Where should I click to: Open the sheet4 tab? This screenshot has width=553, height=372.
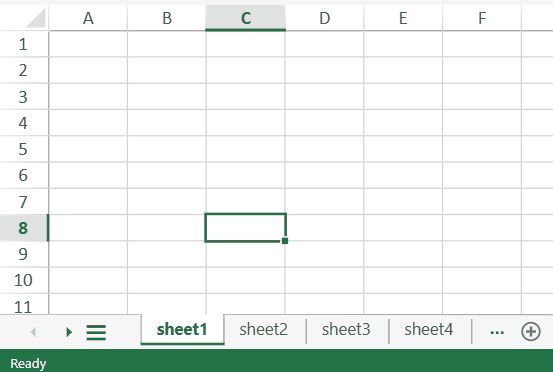pyautogui.click(x=429, y=330)
